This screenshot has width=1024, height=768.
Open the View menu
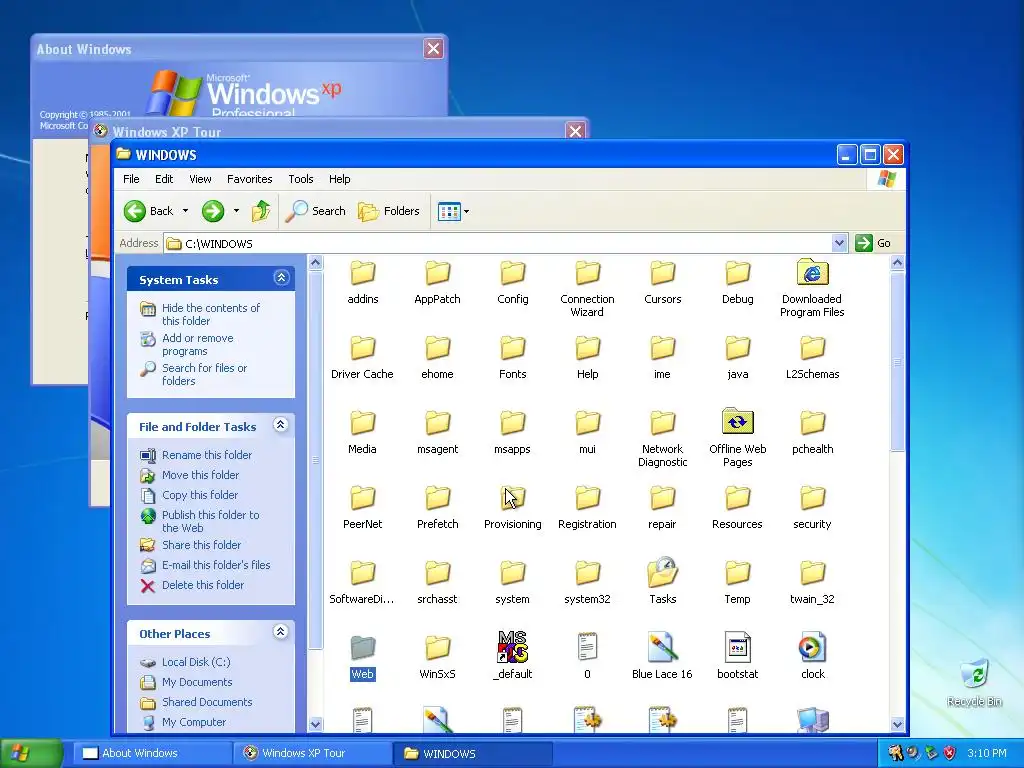pos(200,179)
